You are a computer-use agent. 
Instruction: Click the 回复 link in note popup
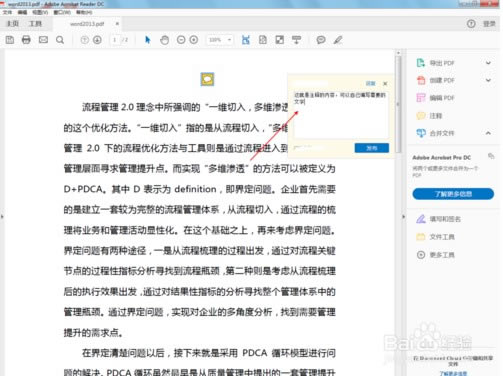tap(371, 83)
